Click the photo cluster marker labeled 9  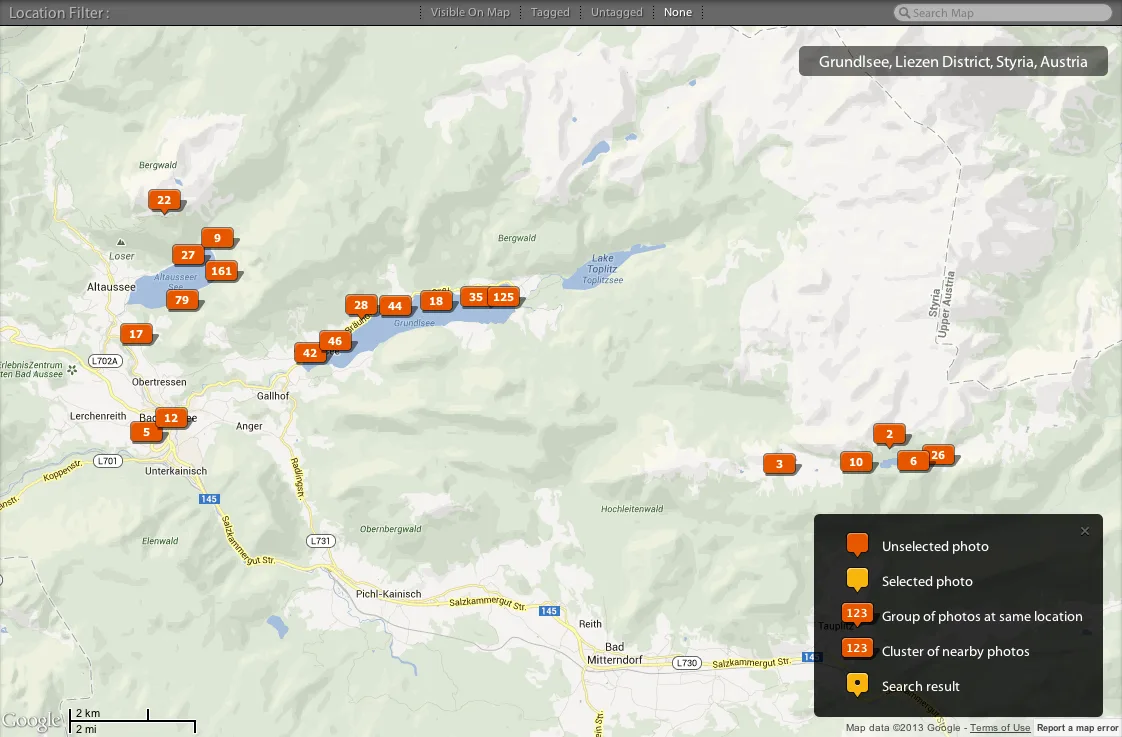[218, 238]
